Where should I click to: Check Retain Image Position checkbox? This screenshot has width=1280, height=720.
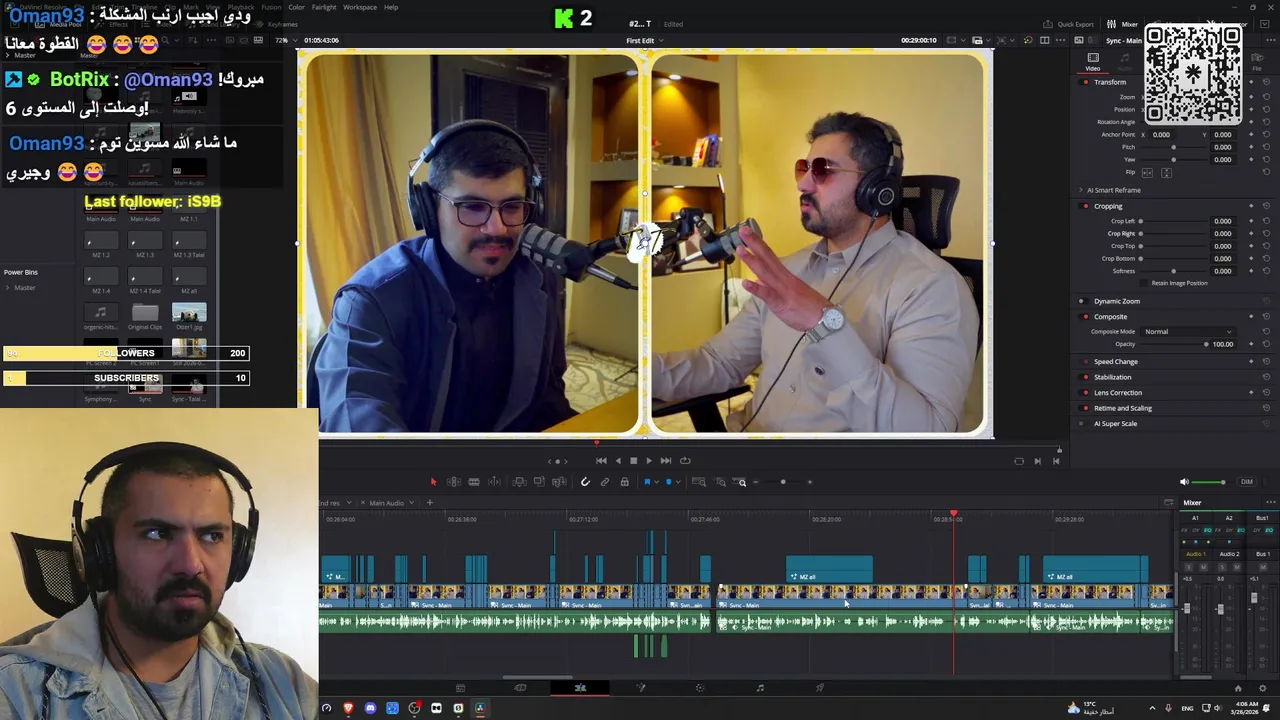pyautogui.click(x=1146, y=283)
